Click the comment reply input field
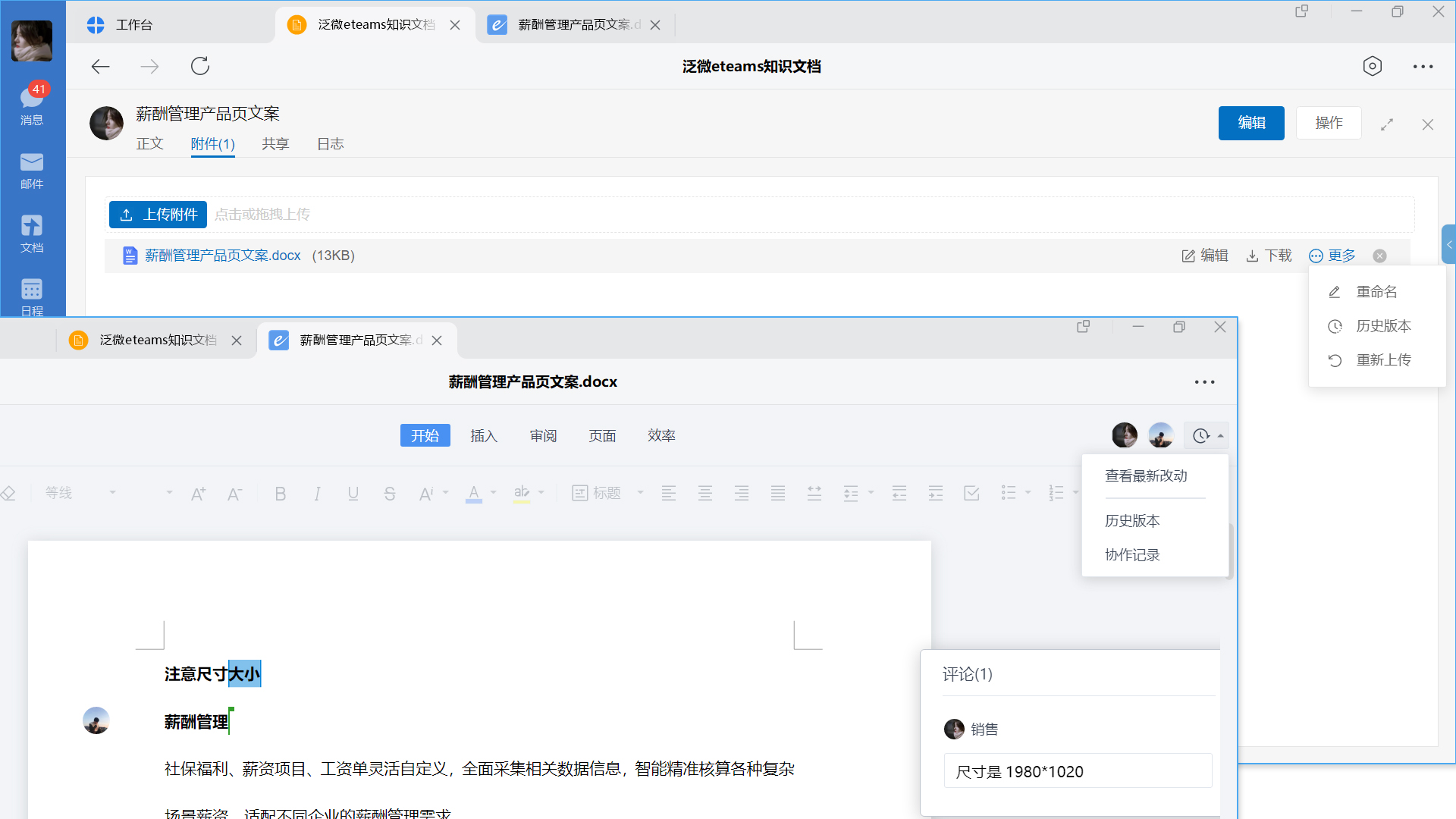Image resolution: width=1456 pixels, height=819 pixels. 1078,770
